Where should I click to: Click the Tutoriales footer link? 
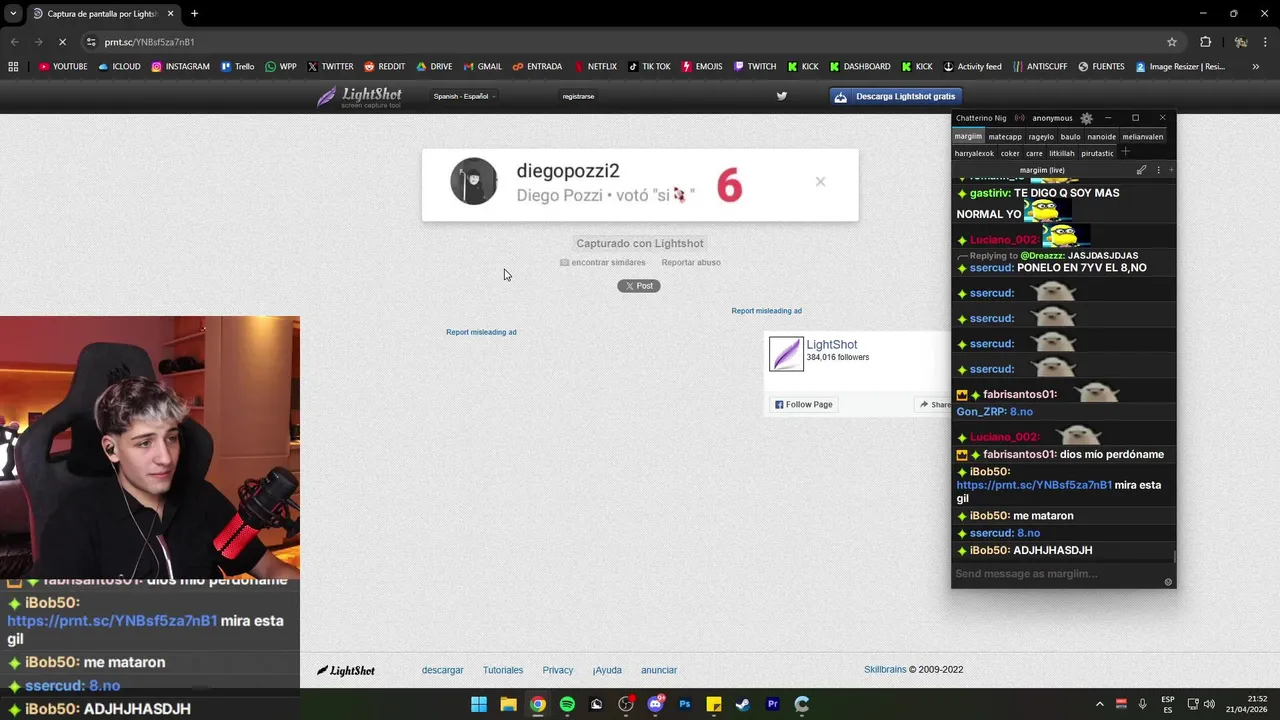(x=503, y=670)
